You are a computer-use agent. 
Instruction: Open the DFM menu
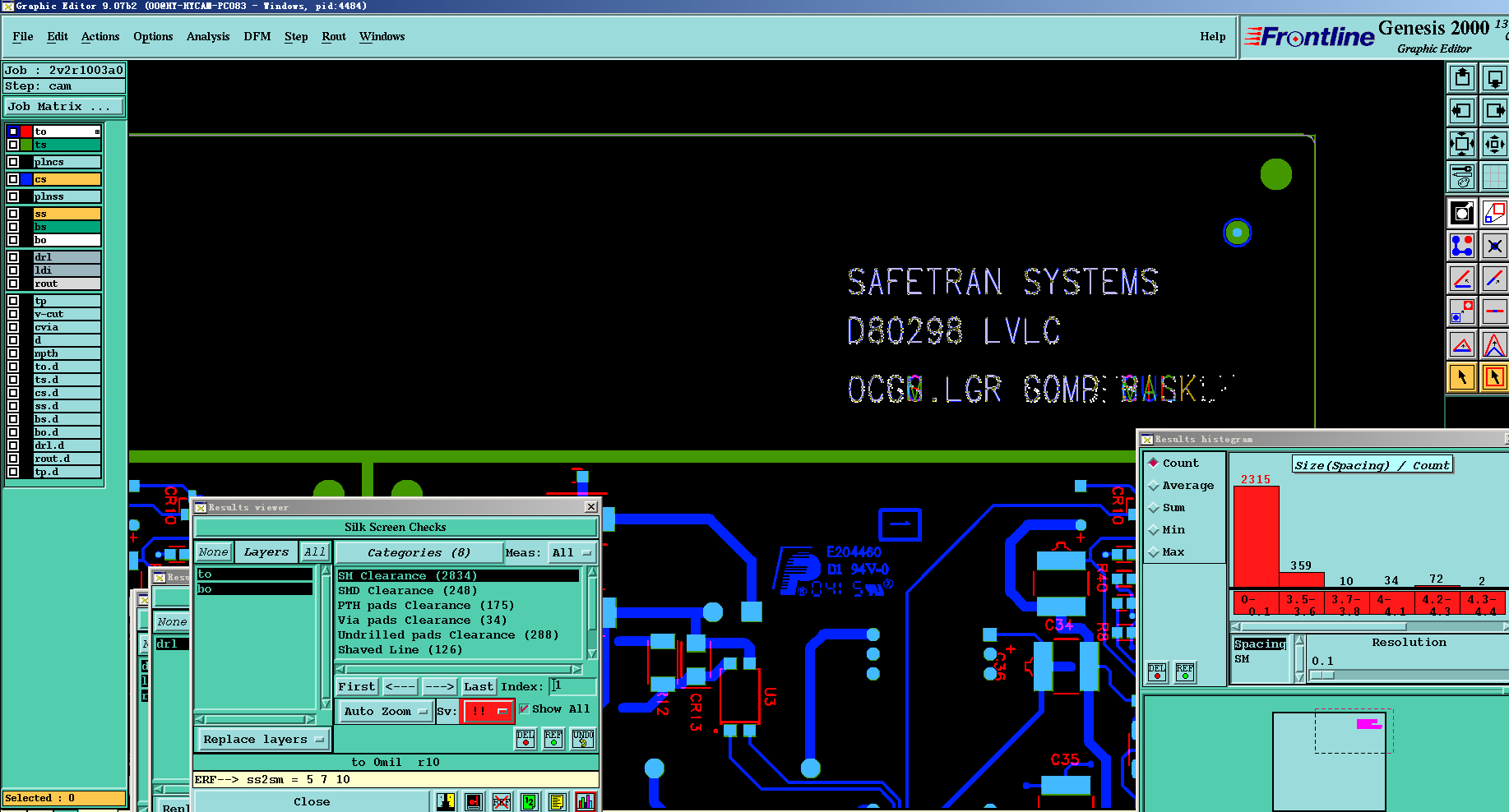coord(257,36)
